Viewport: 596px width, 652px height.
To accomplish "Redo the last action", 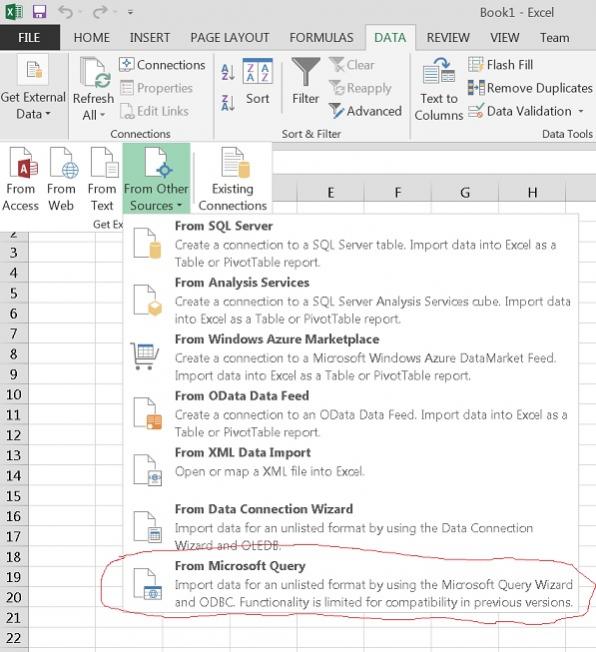I will click(100, 12).
